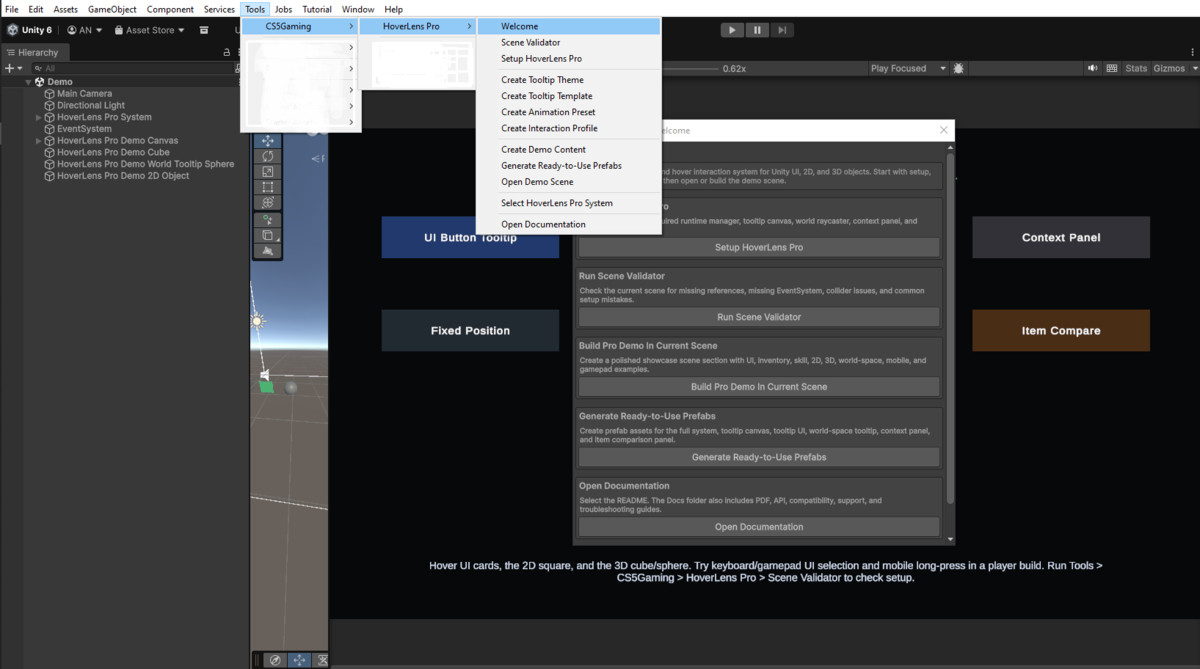Mute audio with the speaker icon

click(x=1092, y=68)
